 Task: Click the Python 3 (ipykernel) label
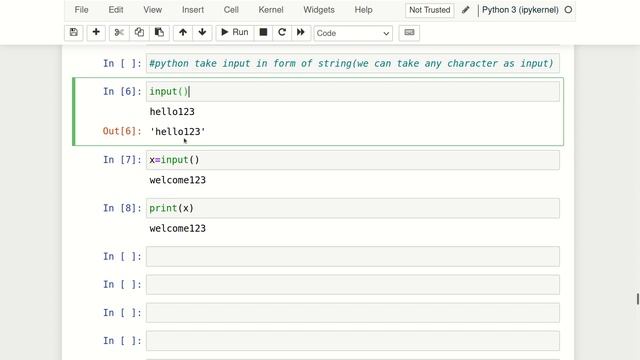[520, 10]
